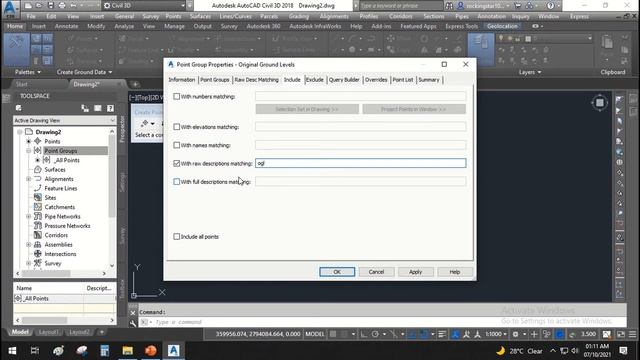640x360 pixels.
Task: Collapse the Point Groups tree node
Action: pyautogui.click(x=29, y=151)
